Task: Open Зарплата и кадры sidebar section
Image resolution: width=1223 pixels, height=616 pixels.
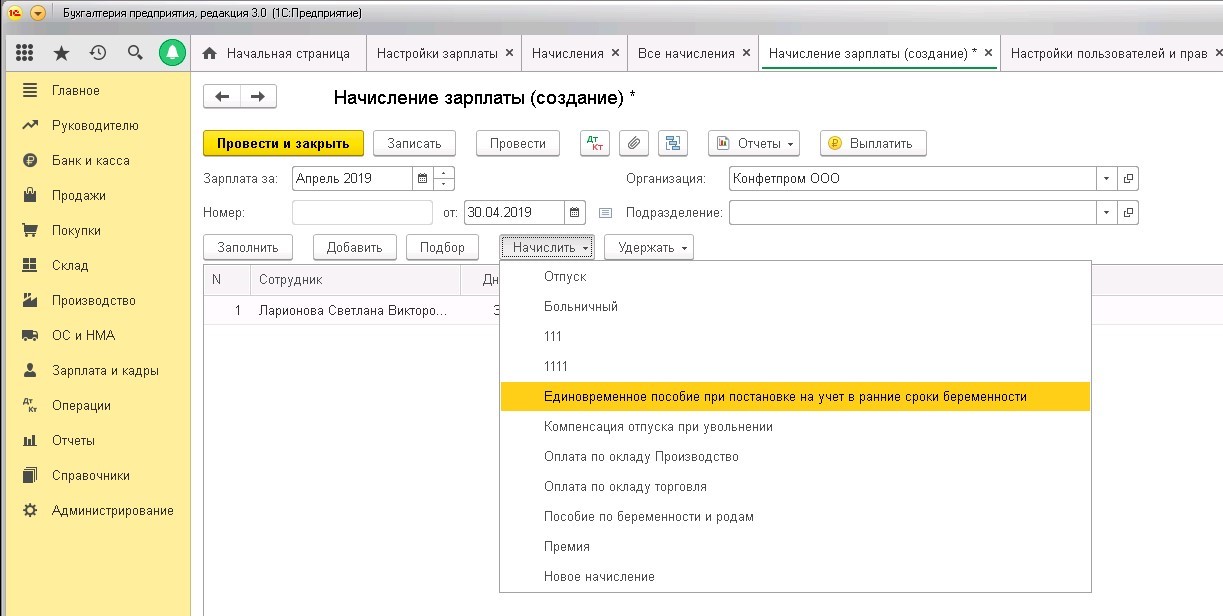Action: (105, 370)
